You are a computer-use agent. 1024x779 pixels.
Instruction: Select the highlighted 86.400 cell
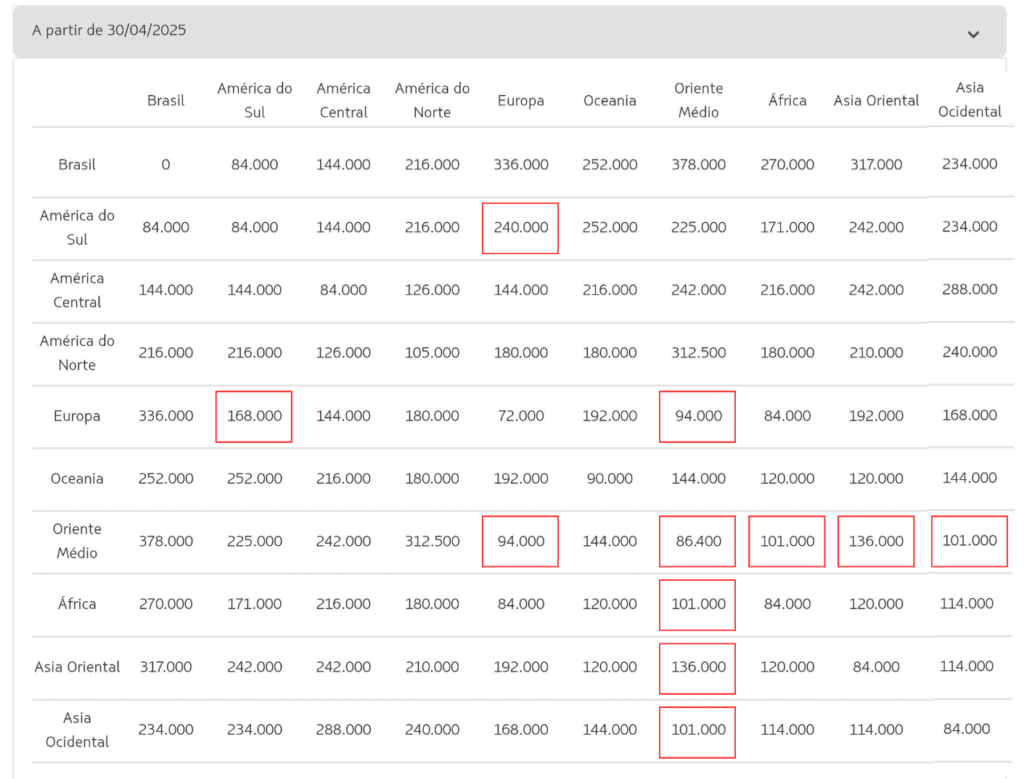698,541
